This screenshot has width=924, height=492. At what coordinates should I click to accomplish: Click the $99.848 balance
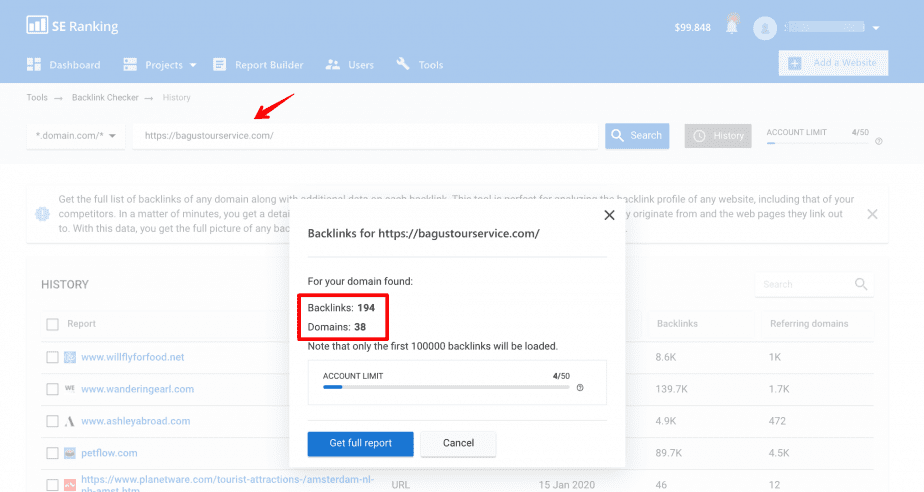(x=692, y=27)
